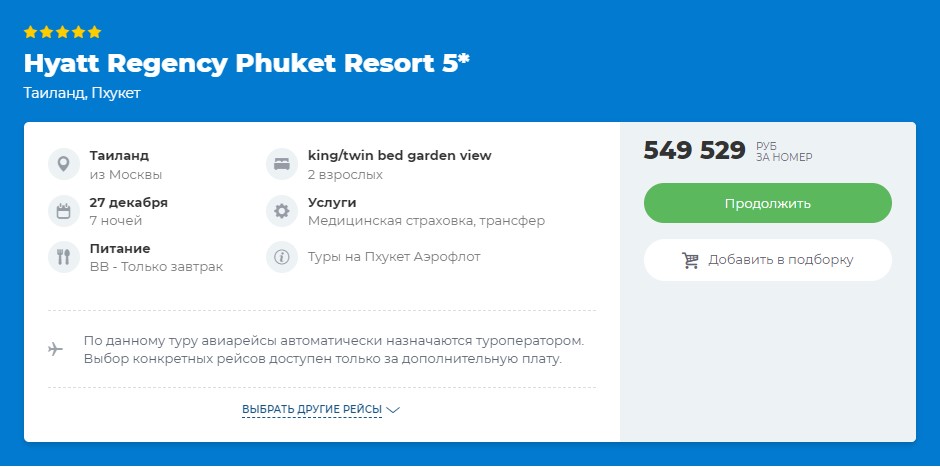Click Медицинская страховка, трансфер services text
Viewport: 940px width, 467px height.
tap(426, 220)
